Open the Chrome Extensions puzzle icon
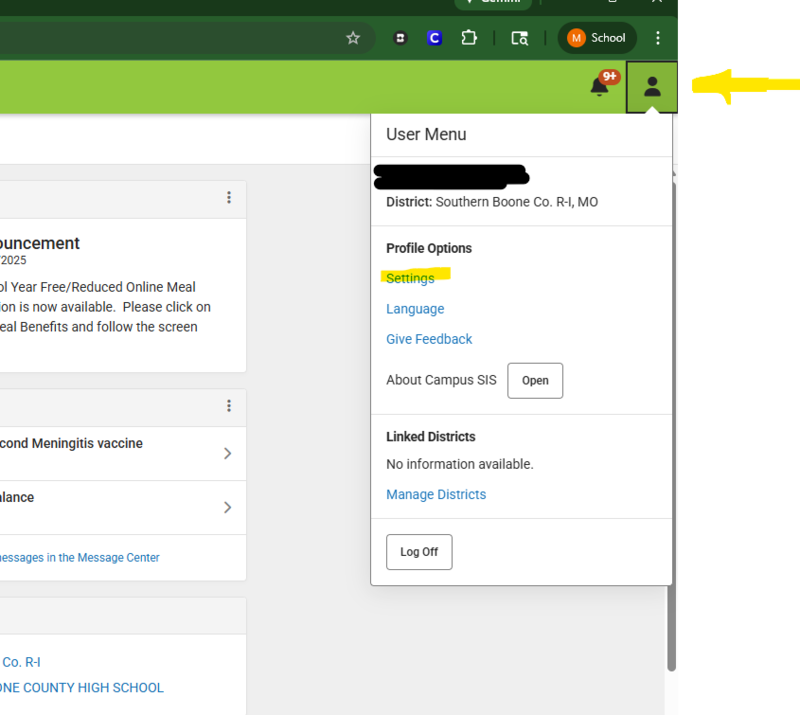Viewport: 800px width, 715px height. pos(469,38)
